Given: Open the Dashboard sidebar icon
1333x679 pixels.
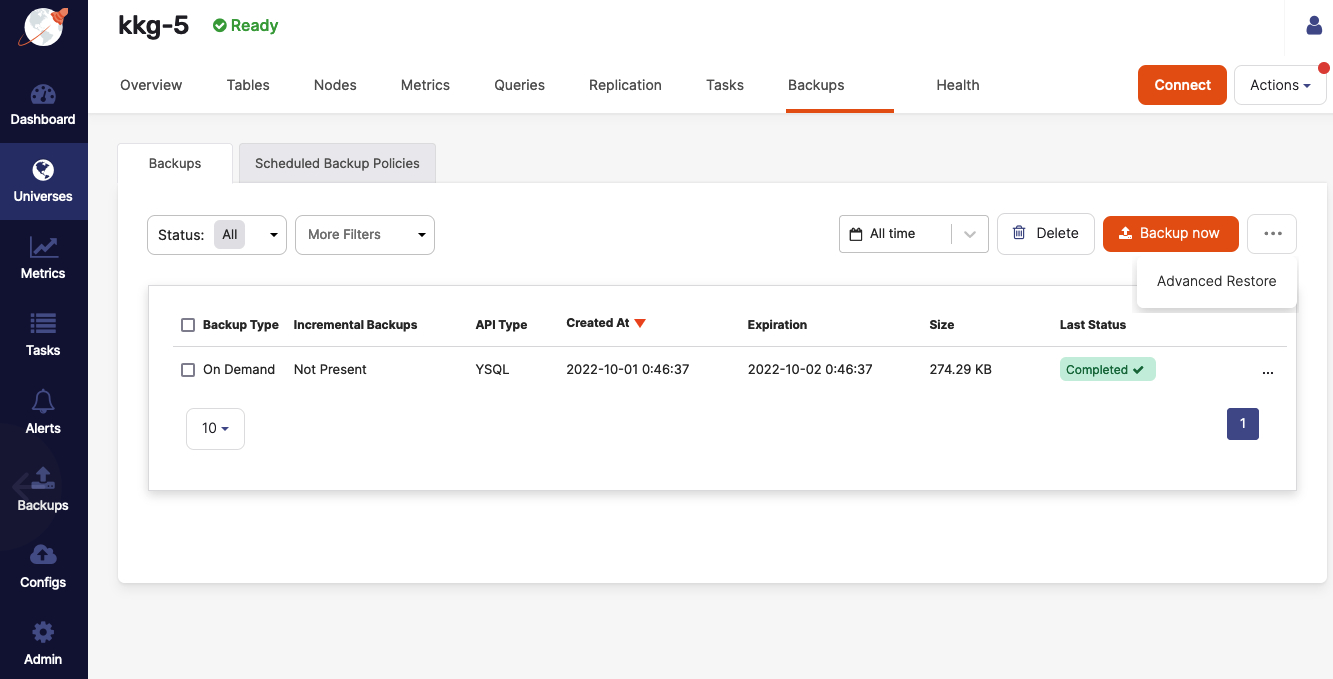Looking at the screenshot, I should coord(43,95).
